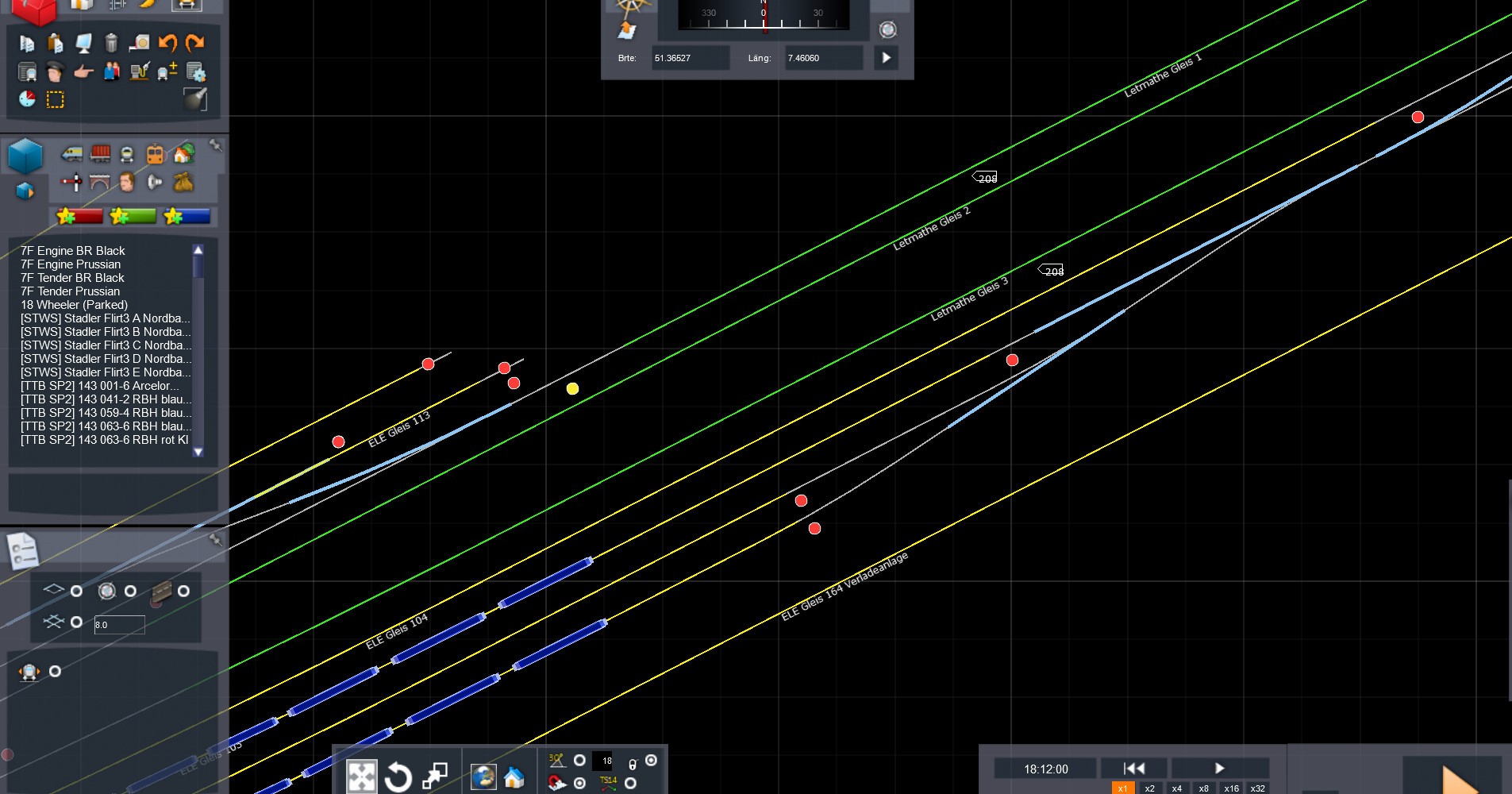The width and height of the screenshot is (1512, 794).
Task: Click the passengers people icon
Action: [111, 72]
